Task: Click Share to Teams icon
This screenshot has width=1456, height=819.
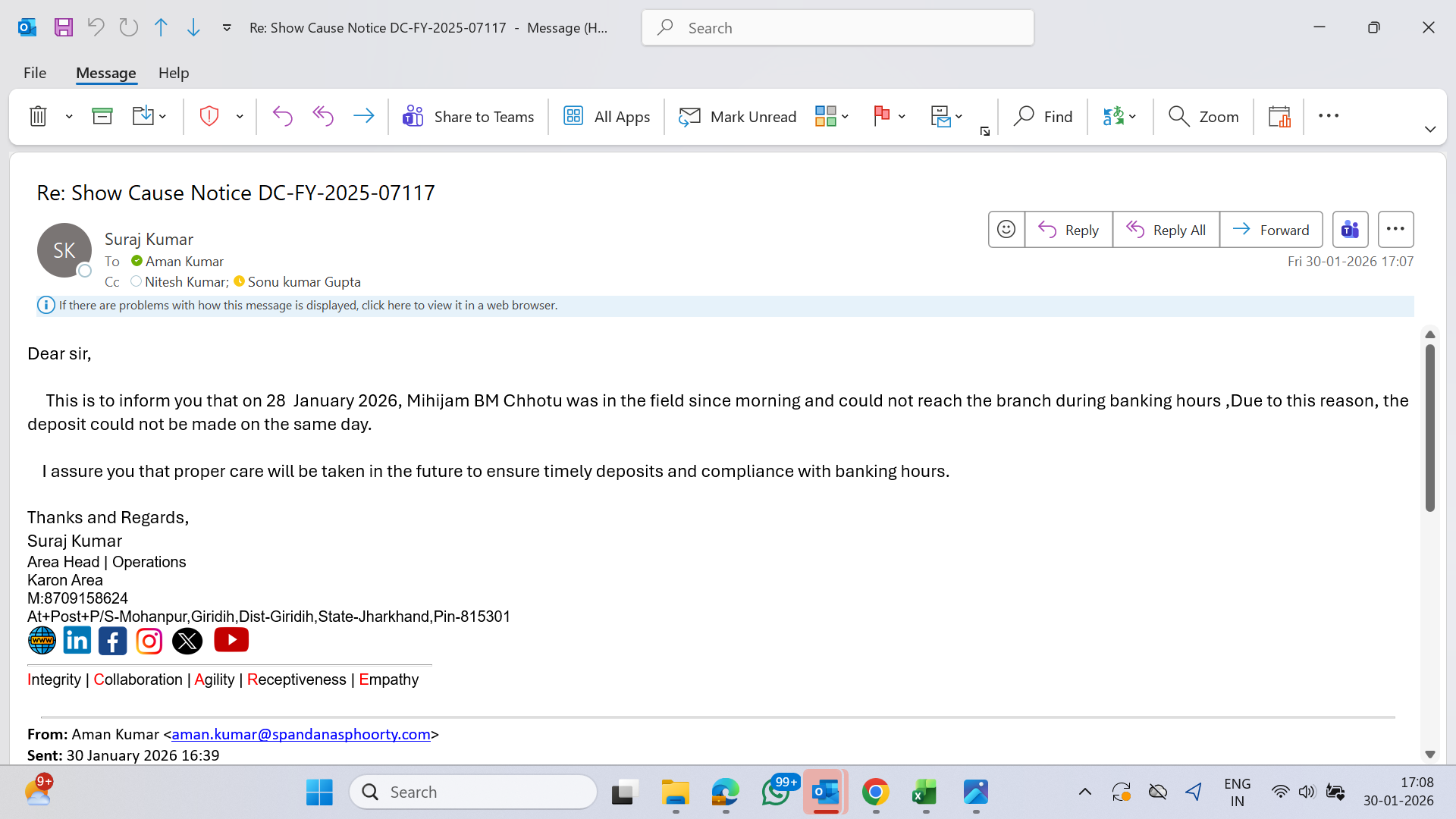Action: pyautogui.click(x=413, y=116)
